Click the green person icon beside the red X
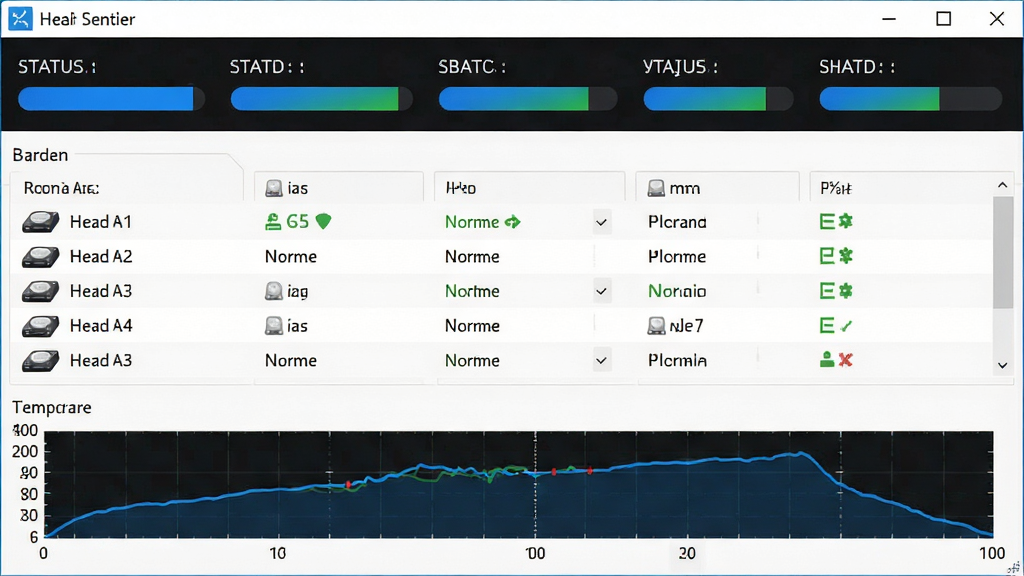 click(827, 360)
